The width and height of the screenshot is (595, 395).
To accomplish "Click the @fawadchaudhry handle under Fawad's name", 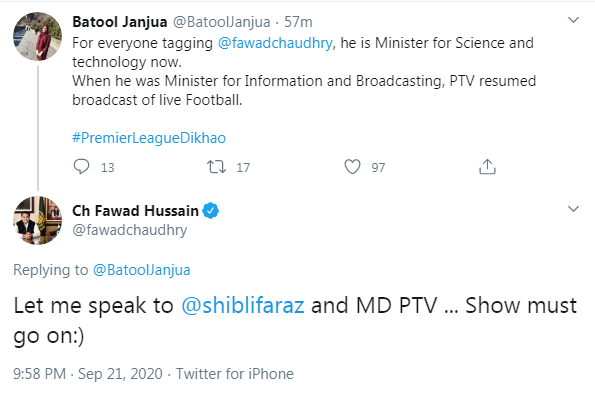I will pyautogui.click(x=130, y=230).
